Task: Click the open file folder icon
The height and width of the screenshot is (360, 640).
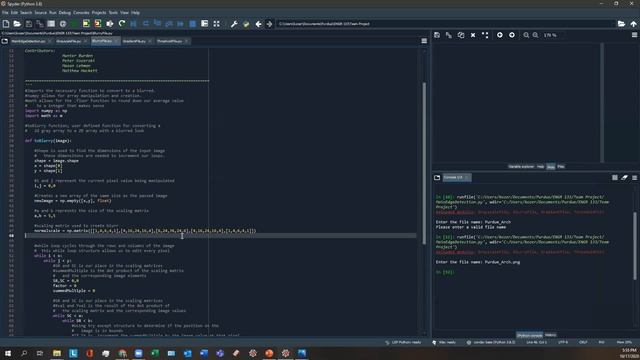Action: click(x=17, y=24)
